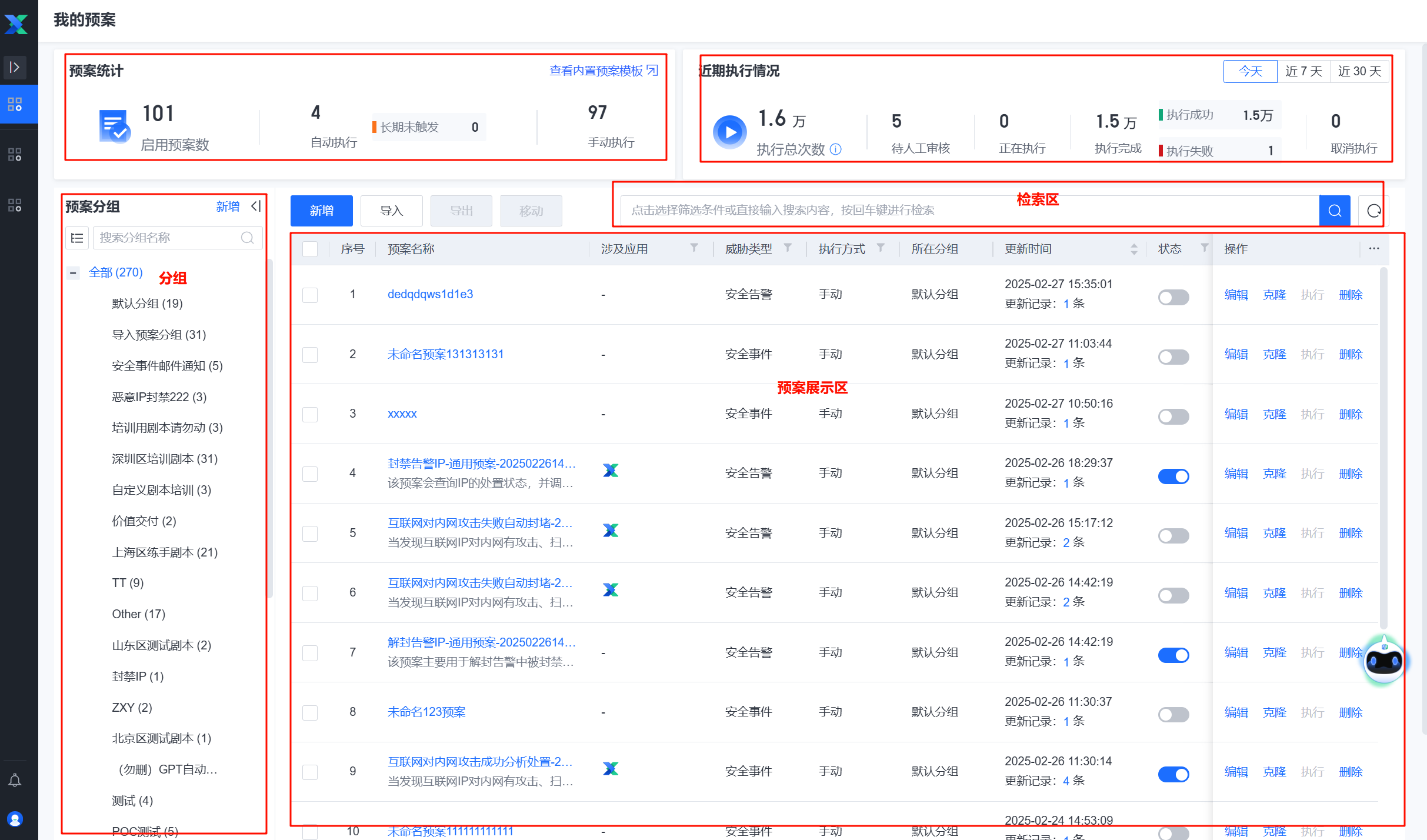
Task: Open the user profile avatar
Action: (15, 819)
